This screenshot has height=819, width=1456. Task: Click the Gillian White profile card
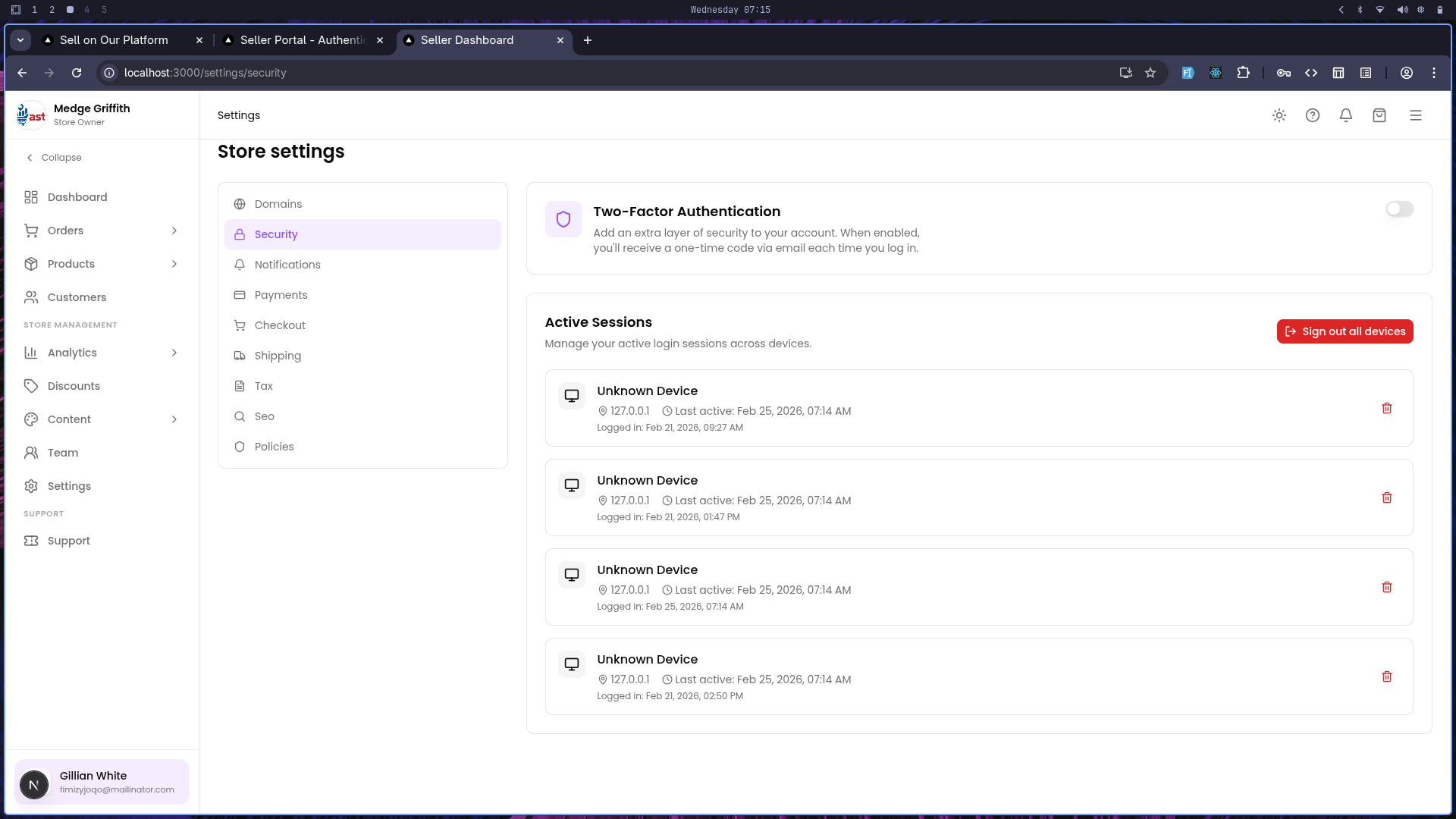coord(101,782)
